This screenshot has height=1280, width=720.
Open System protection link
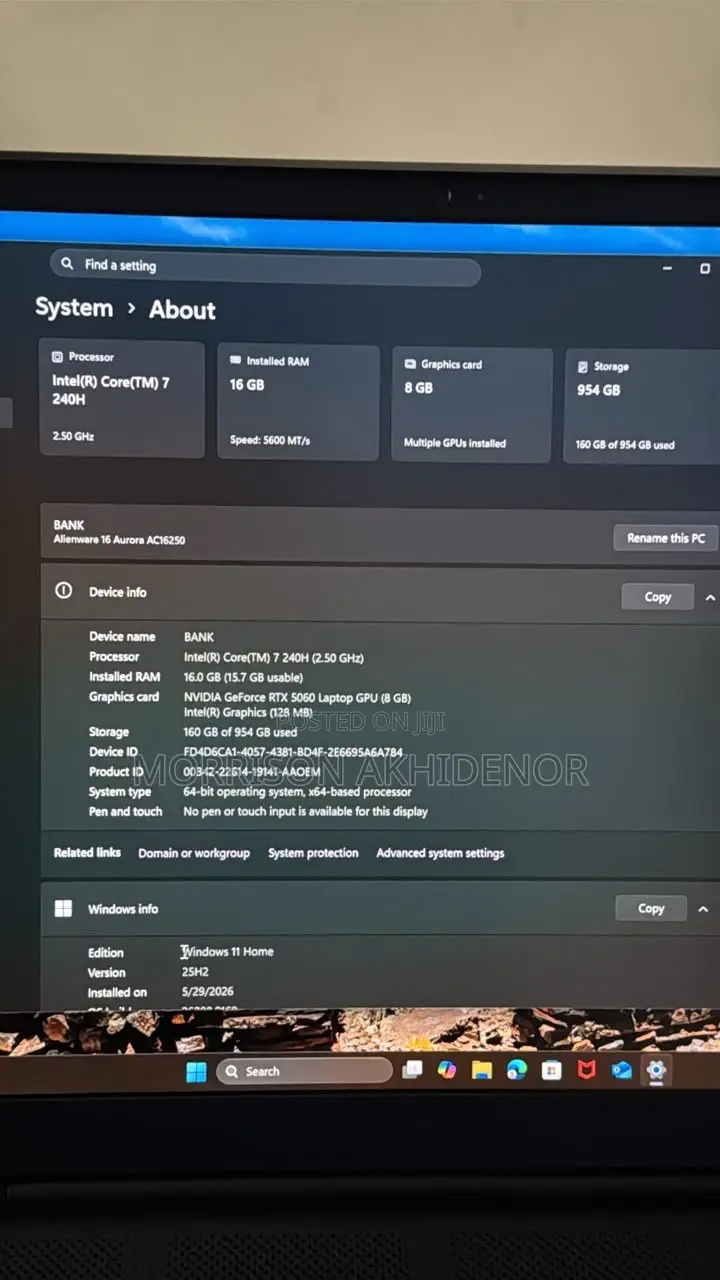point(313,853)
